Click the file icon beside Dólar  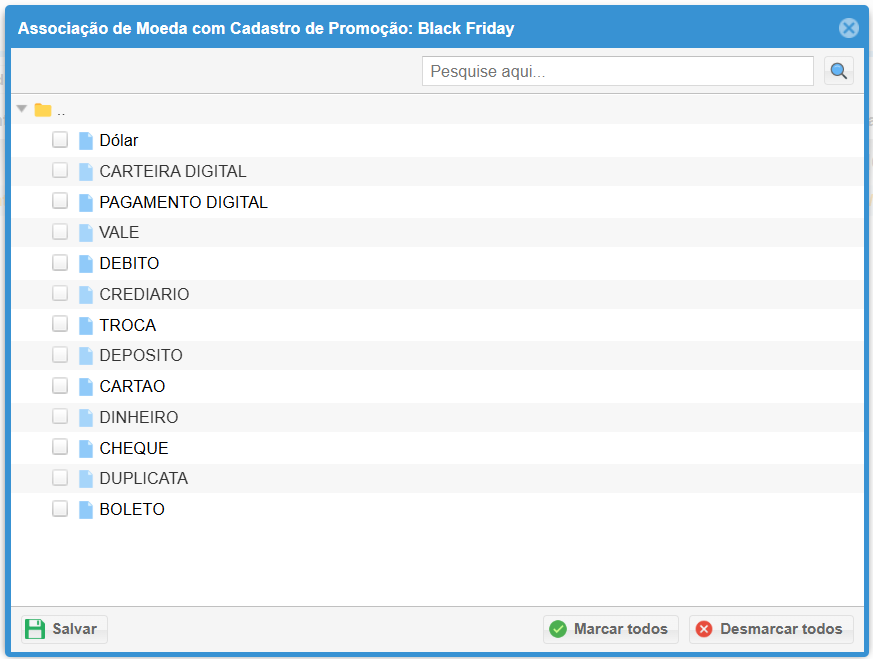(86, 141)
